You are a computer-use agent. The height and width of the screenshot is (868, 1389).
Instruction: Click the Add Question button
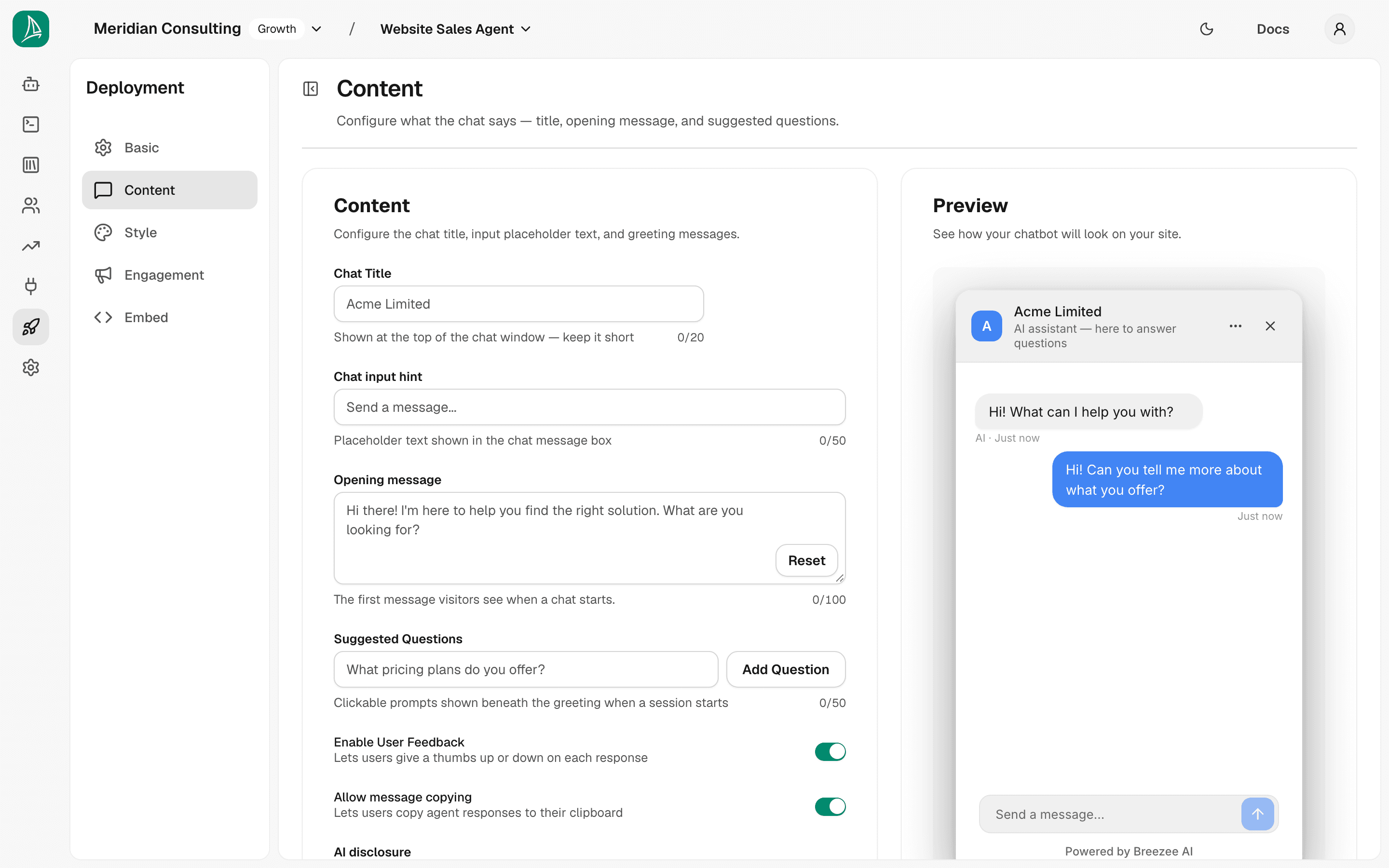coord(786,669)
